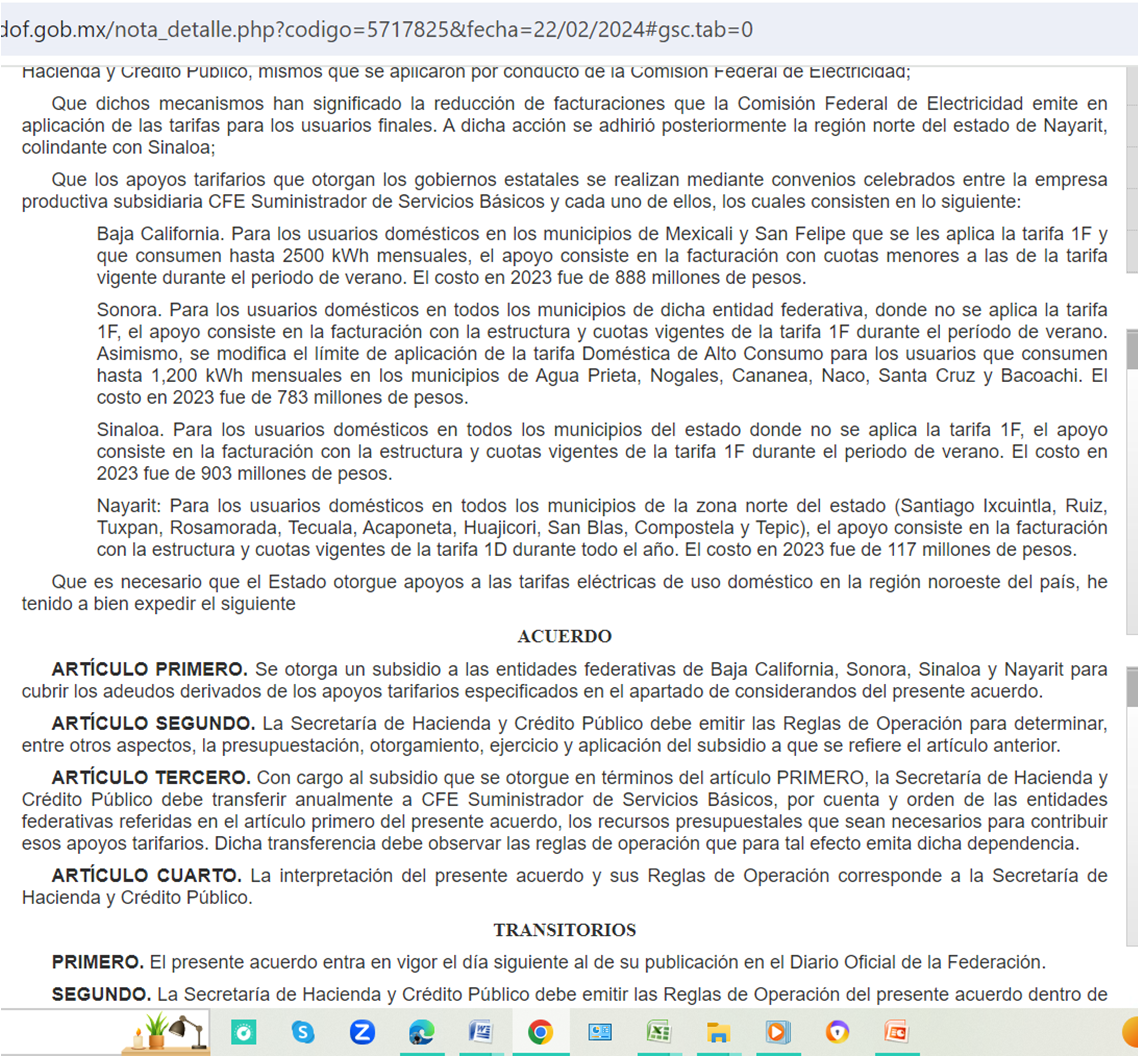Open the blue presentation-card taskbar app

tap(599, 1032)
